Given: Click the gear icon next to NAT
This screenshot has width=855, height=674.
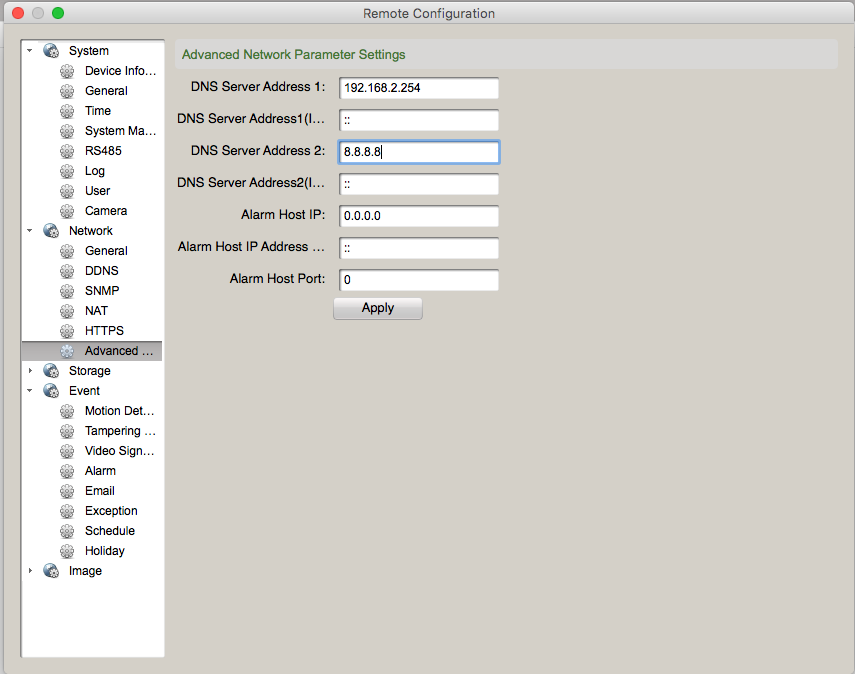Looking at the screenshot, I should click(67, 311).
